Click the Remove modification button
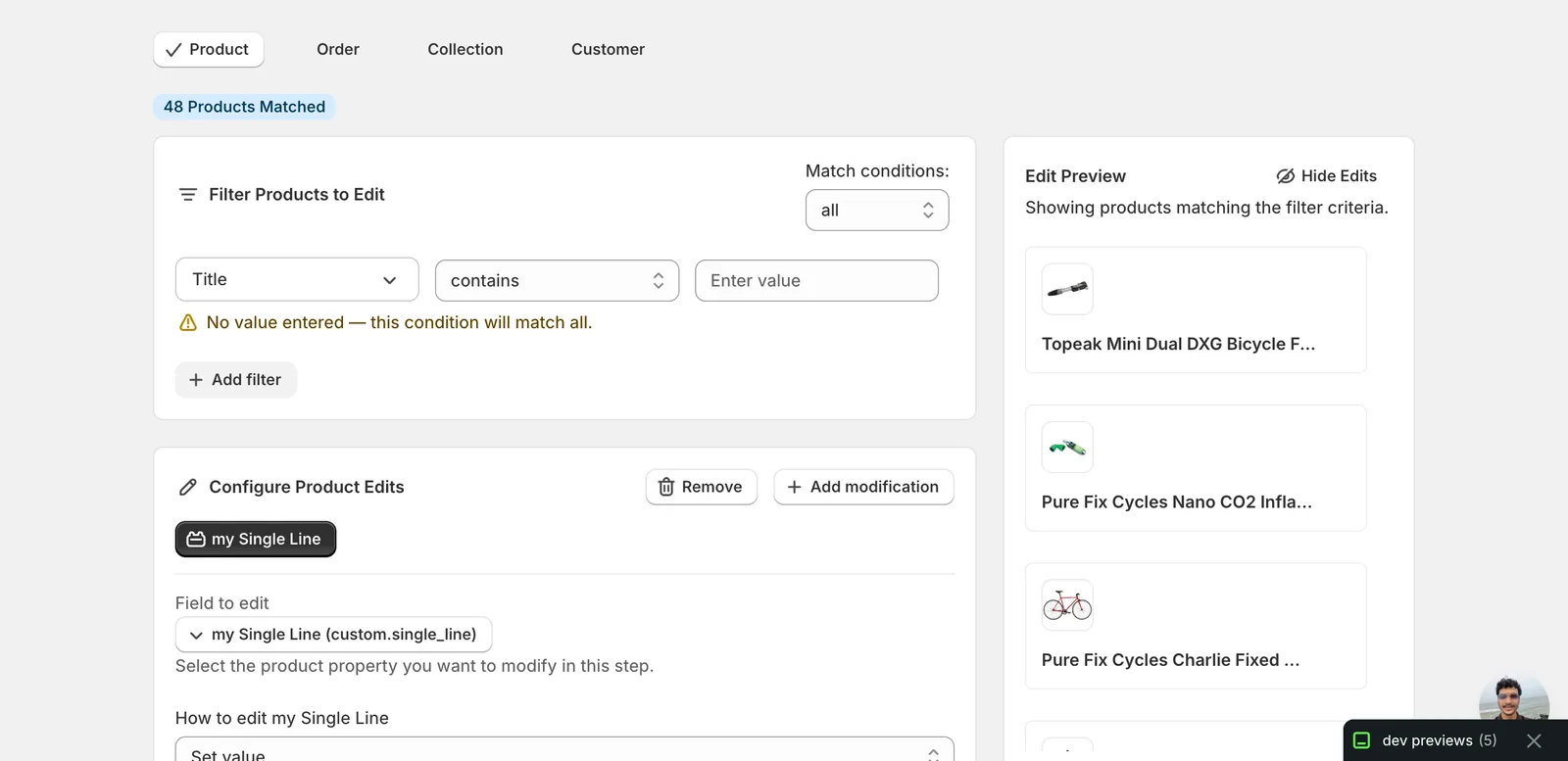The width and height of the screenshot is (1568, 761). [701, 487]
